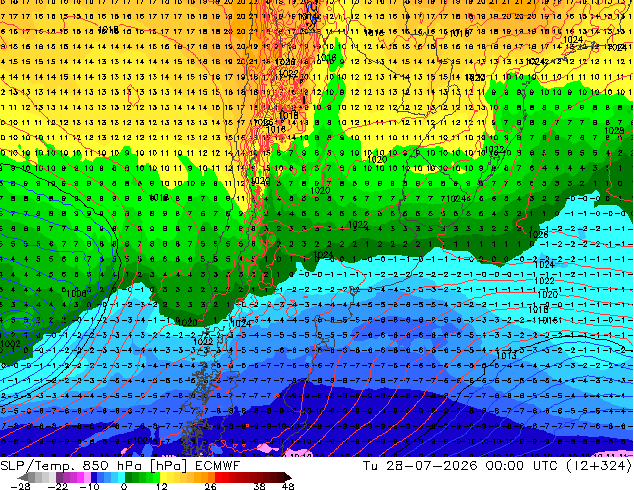Click the 1006 isobar label on the map
The width and height of the screenshot is (634, 490).
[x=76, y=294]
